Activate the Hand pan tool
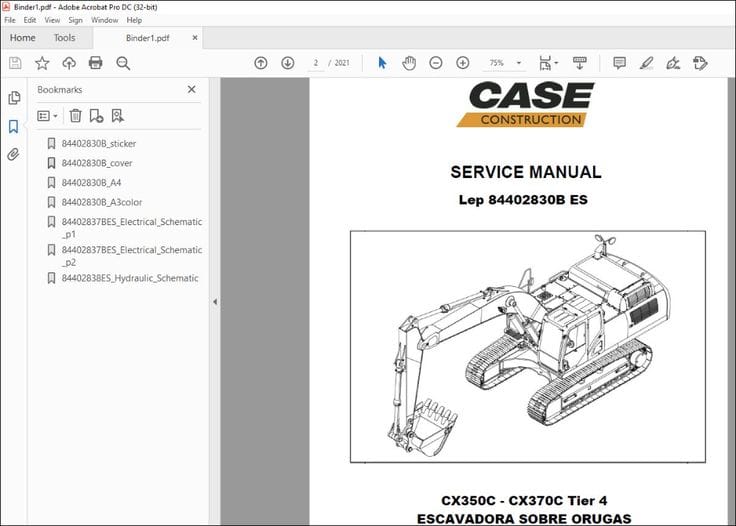The height and width of the screenshot is (526, 736). click(x=409, y=63)
